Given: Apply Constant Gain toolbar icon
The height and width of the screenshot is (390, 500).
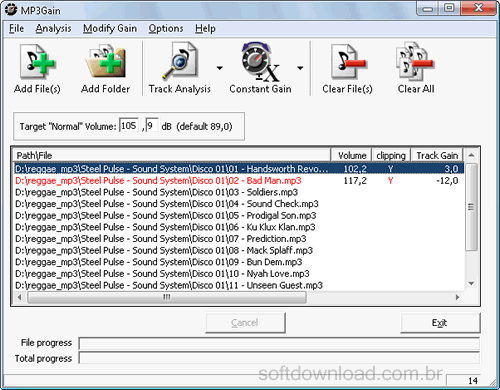Looking at the screenshot, I should tap(260, 62).
